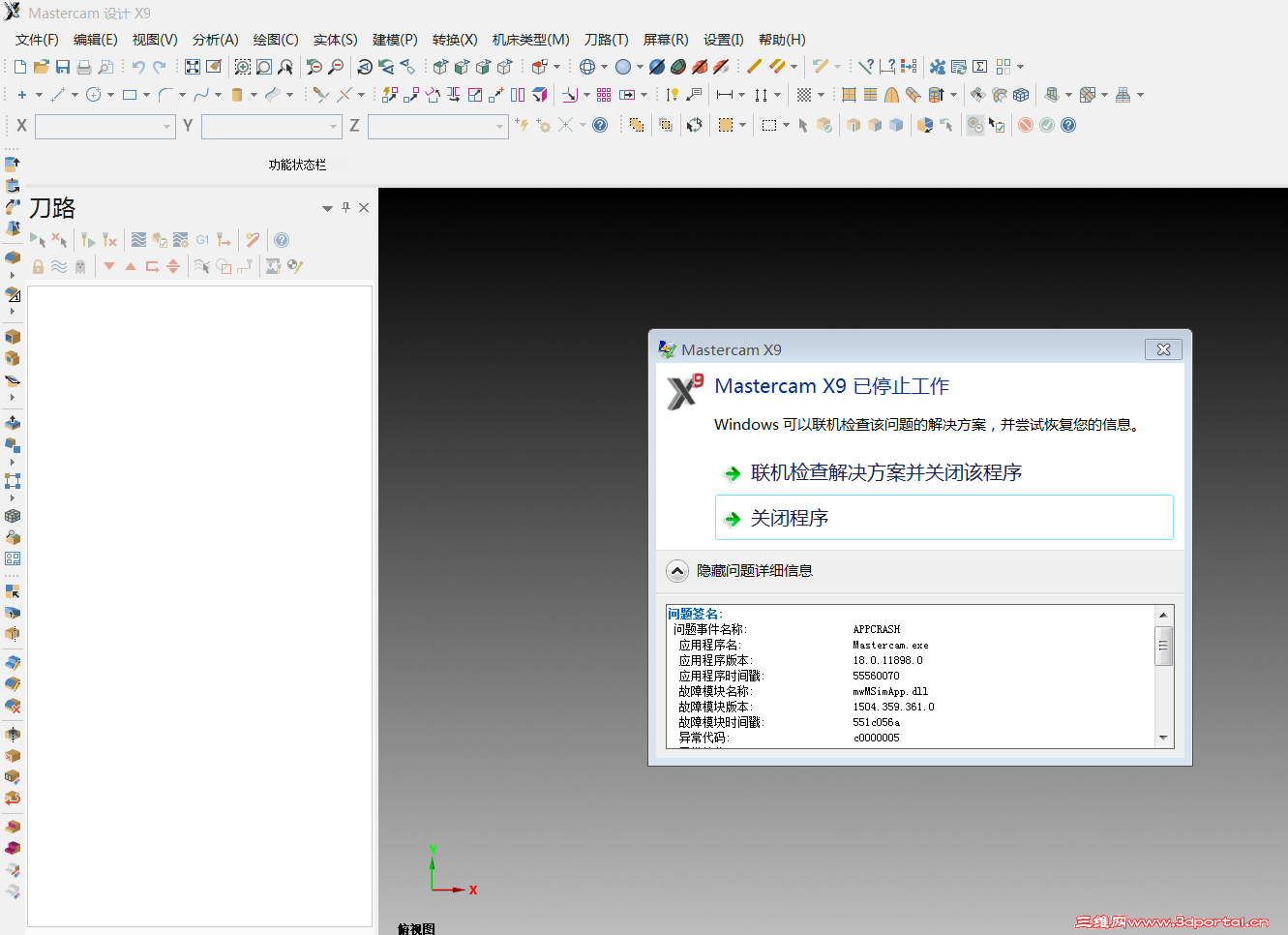Screen dimensions: 1288x935
Task: Open the 设置(I) menu
Action: [723, 40]
